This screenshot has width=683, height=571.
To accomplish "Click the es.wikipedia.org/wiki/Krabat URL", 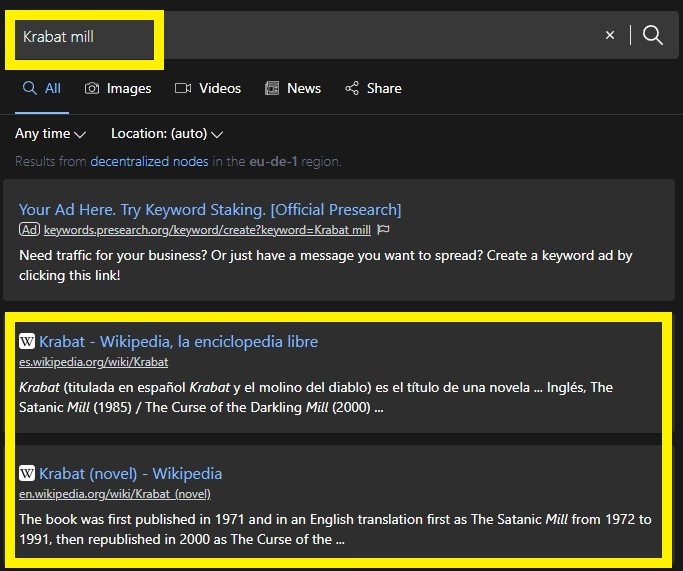I will pyautogui.click(x=94, y=362).
